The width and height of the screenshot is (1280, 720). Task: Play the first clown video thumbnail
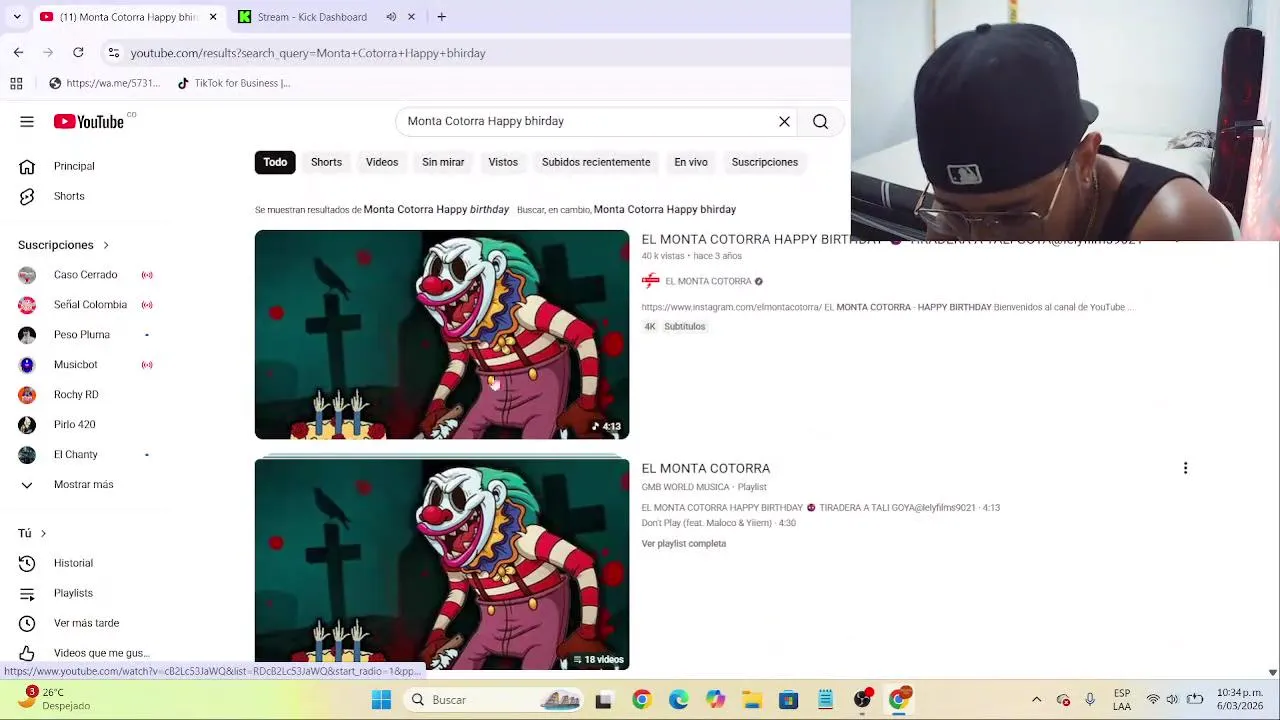pos(442,335)
